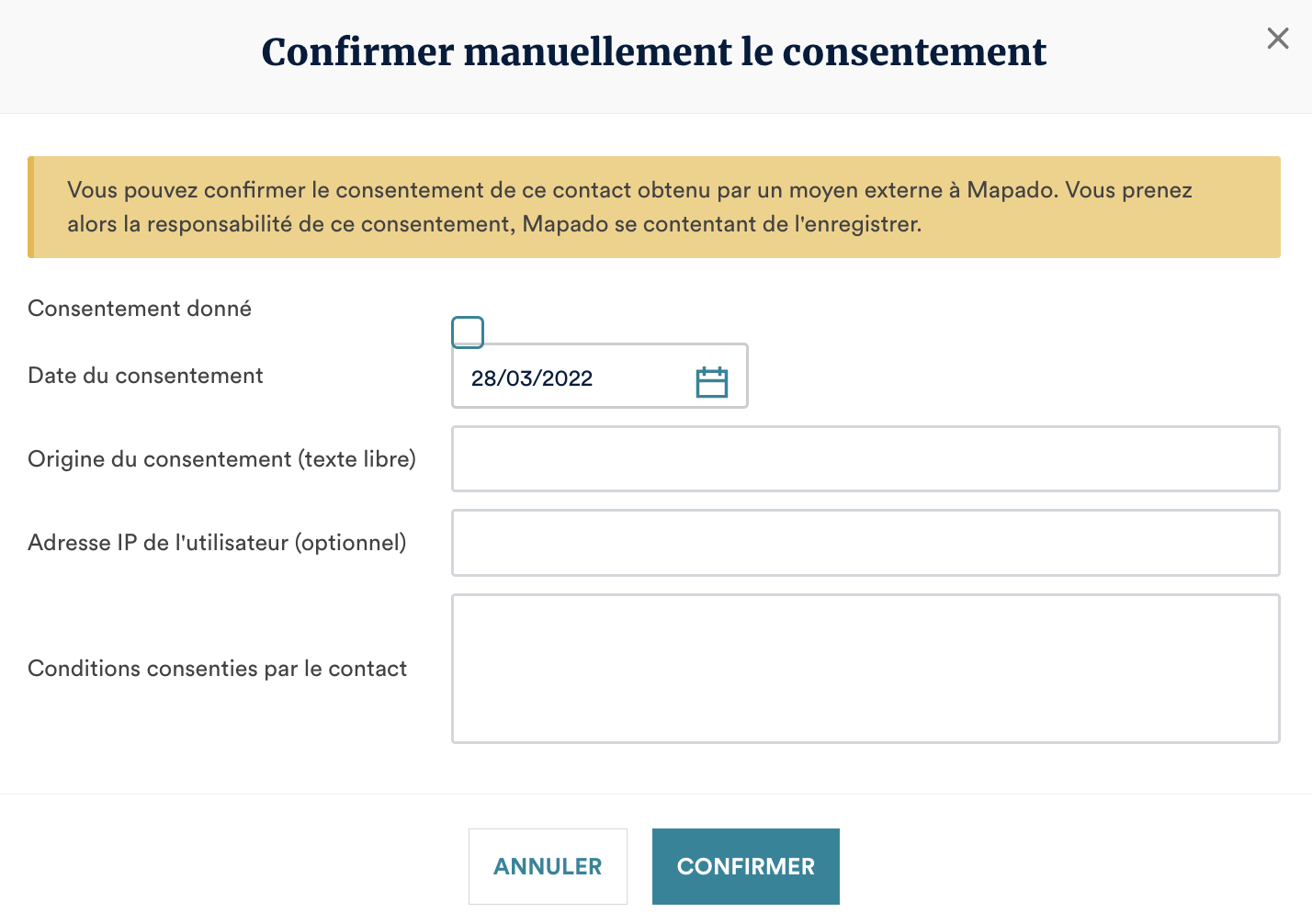Focus the Origine du consentement text field
Viewport: 1312px width, 924px height.
pyautogui.click(x=865, y=458)
